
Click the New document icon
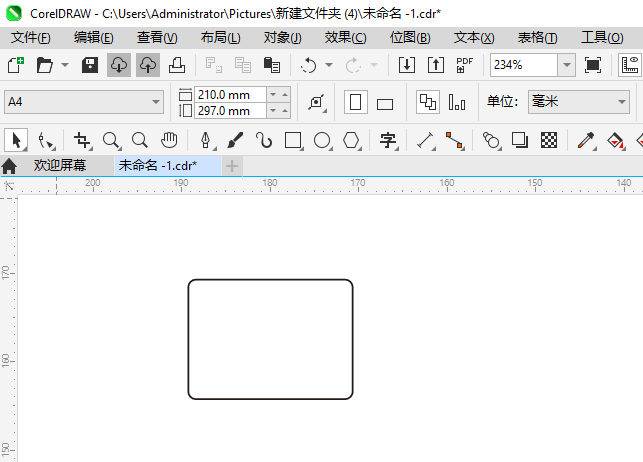16,65
